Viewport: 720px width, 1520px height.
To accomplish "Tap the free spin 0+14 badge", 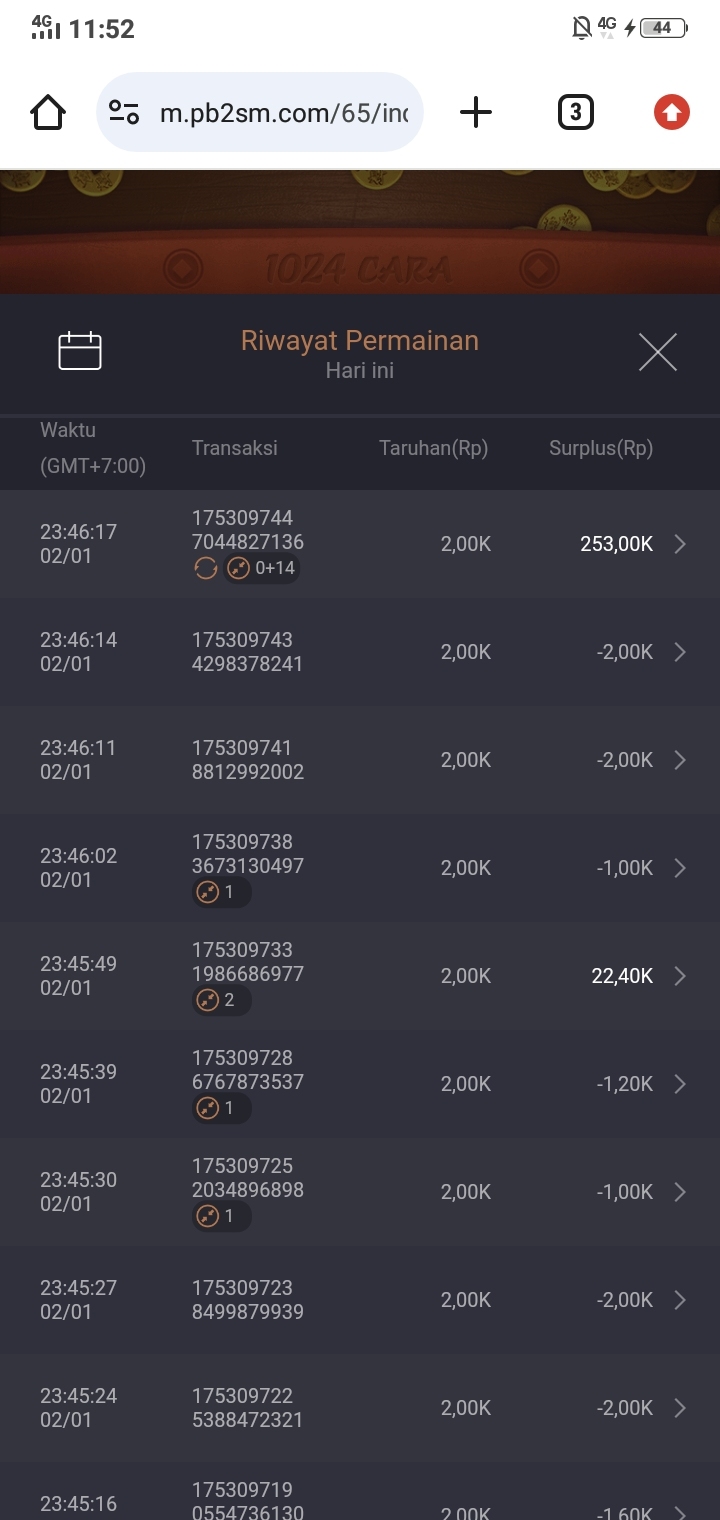I will click(x=262, y=569).
